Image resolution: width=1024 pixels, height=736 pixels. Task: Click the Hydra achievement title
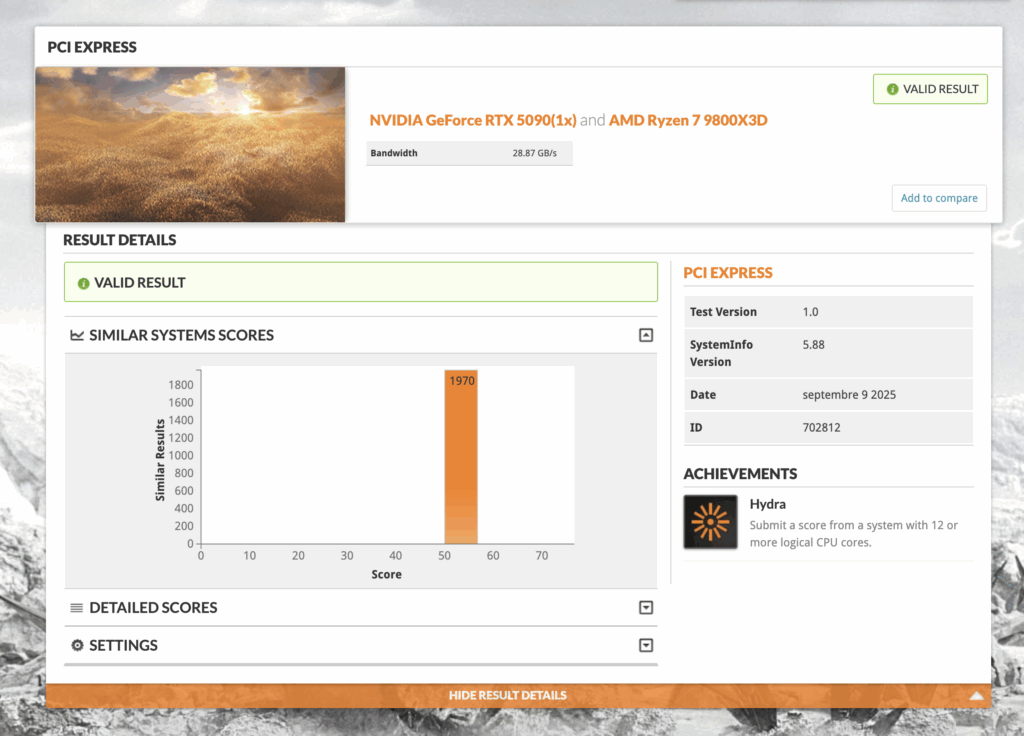(x=767, y=504)
